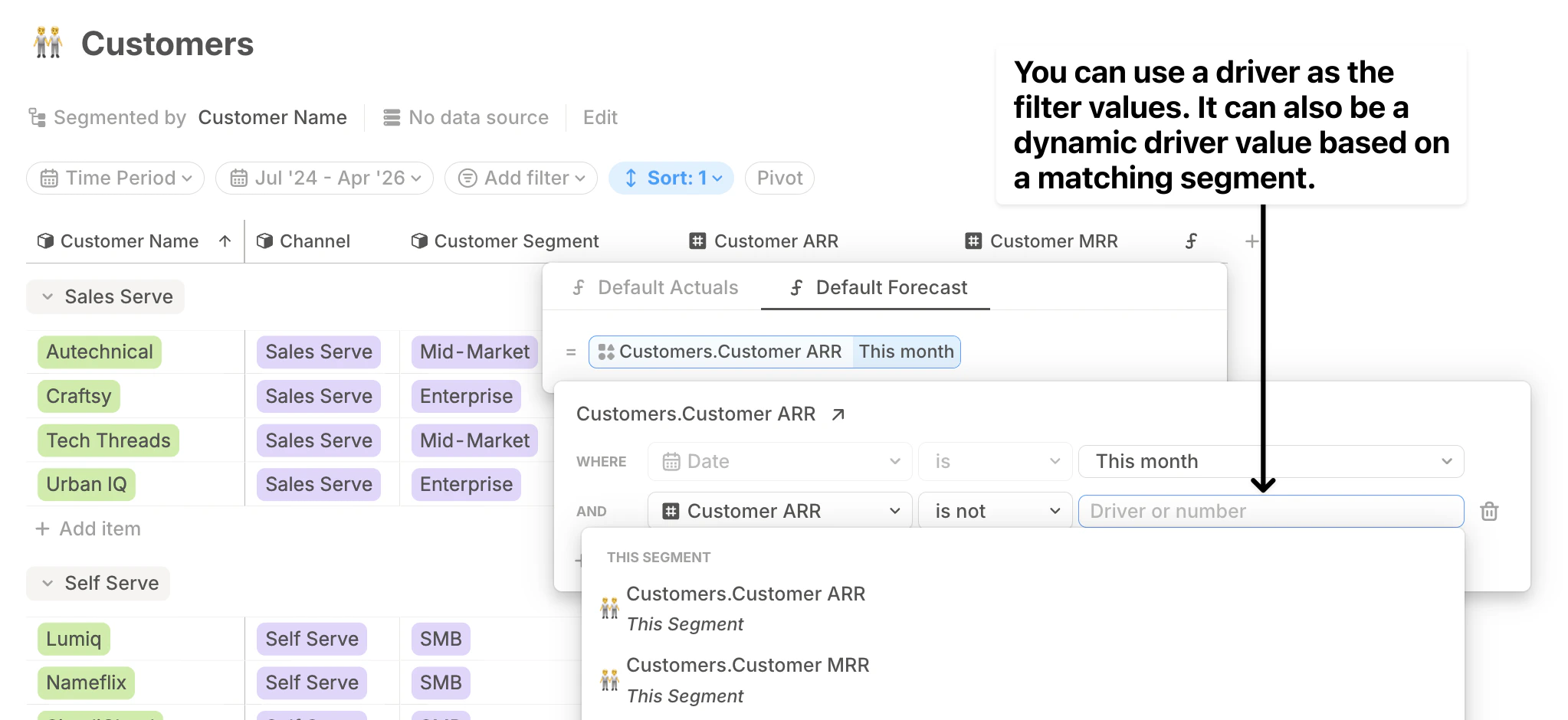The image size is (1568, 720).
Task: Click the cube icon beside Channel header
Action: pos(264,241)
